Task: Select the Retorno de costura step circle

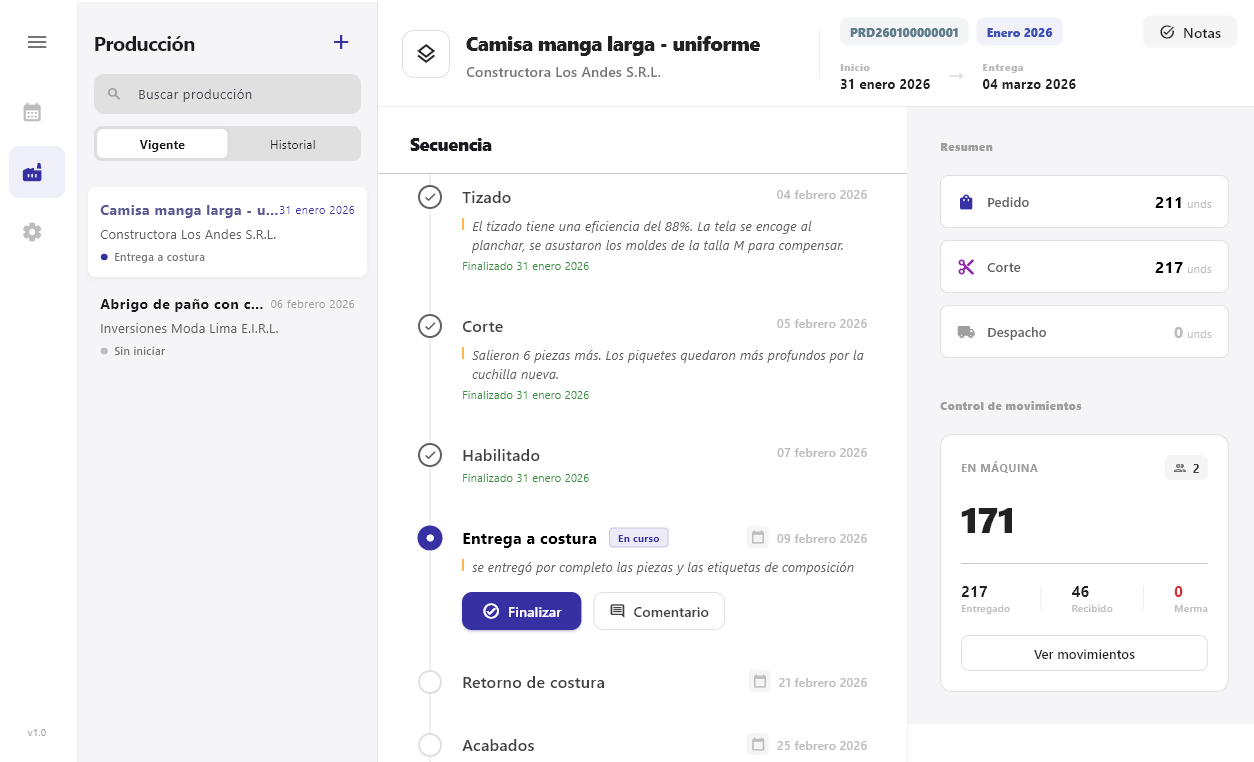Action: point(430,682)
